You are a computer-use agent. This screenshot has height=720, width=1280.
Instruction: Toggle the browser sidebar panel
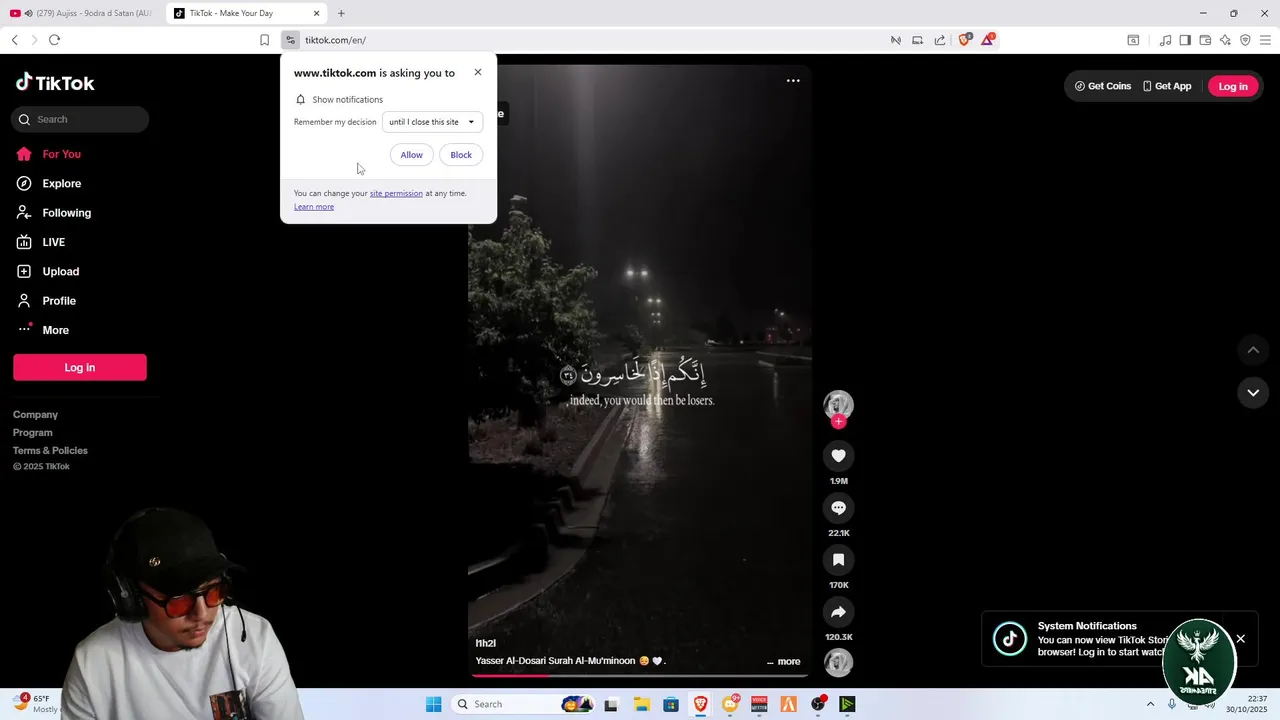click(1185, 40)
